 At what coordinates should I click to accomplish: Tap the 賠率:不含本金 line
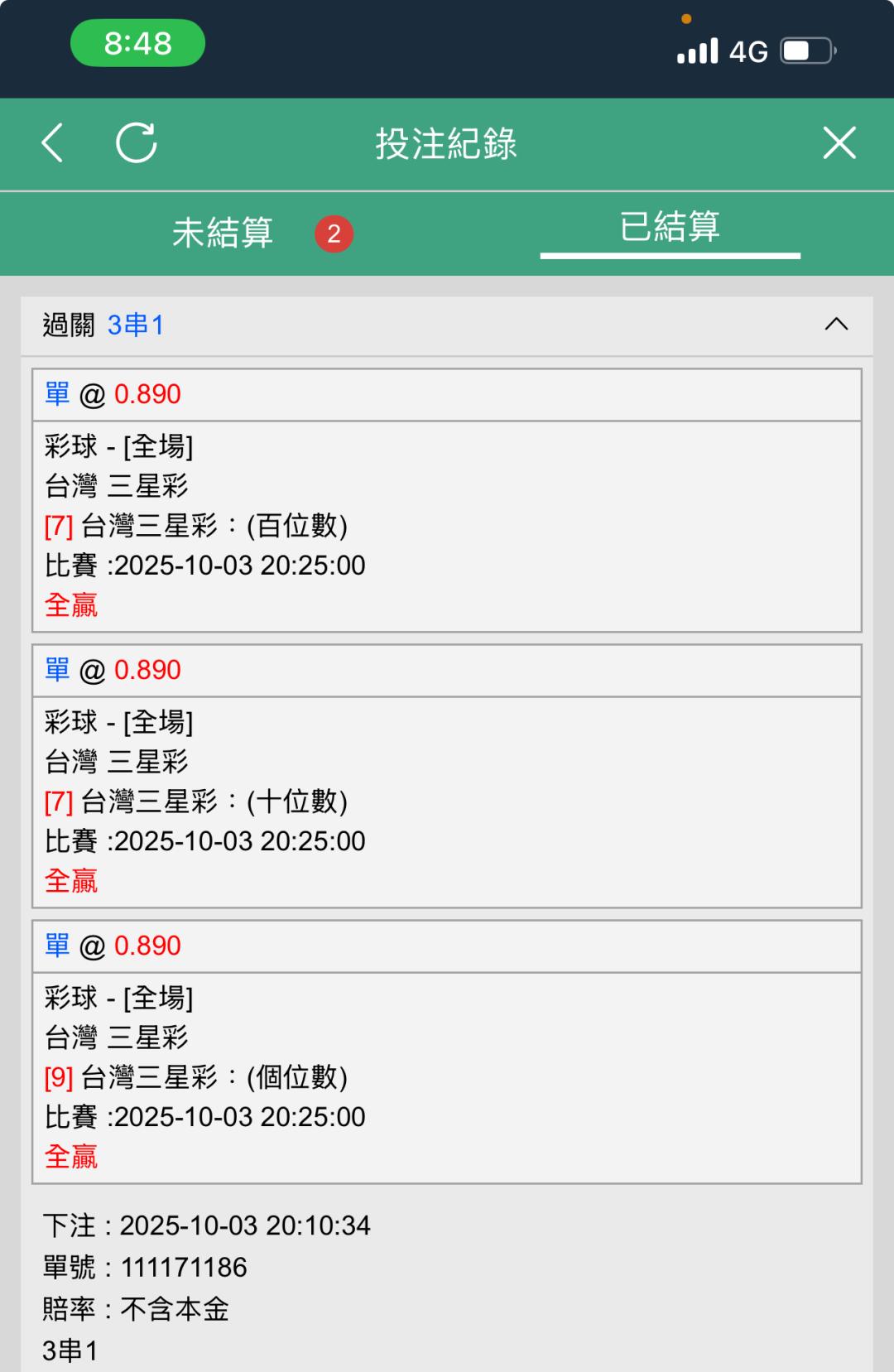click(x=136, y=1309)
